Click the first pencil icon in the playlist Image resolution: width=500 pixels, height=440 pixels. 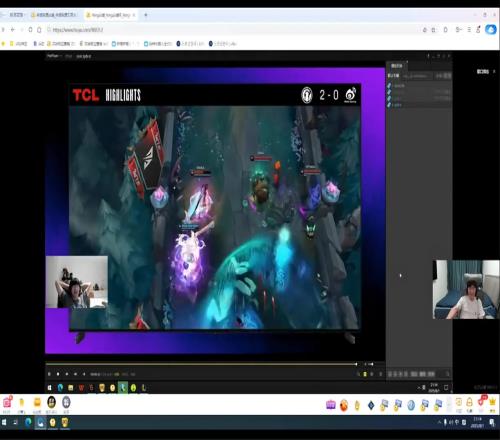coord(389,86)
